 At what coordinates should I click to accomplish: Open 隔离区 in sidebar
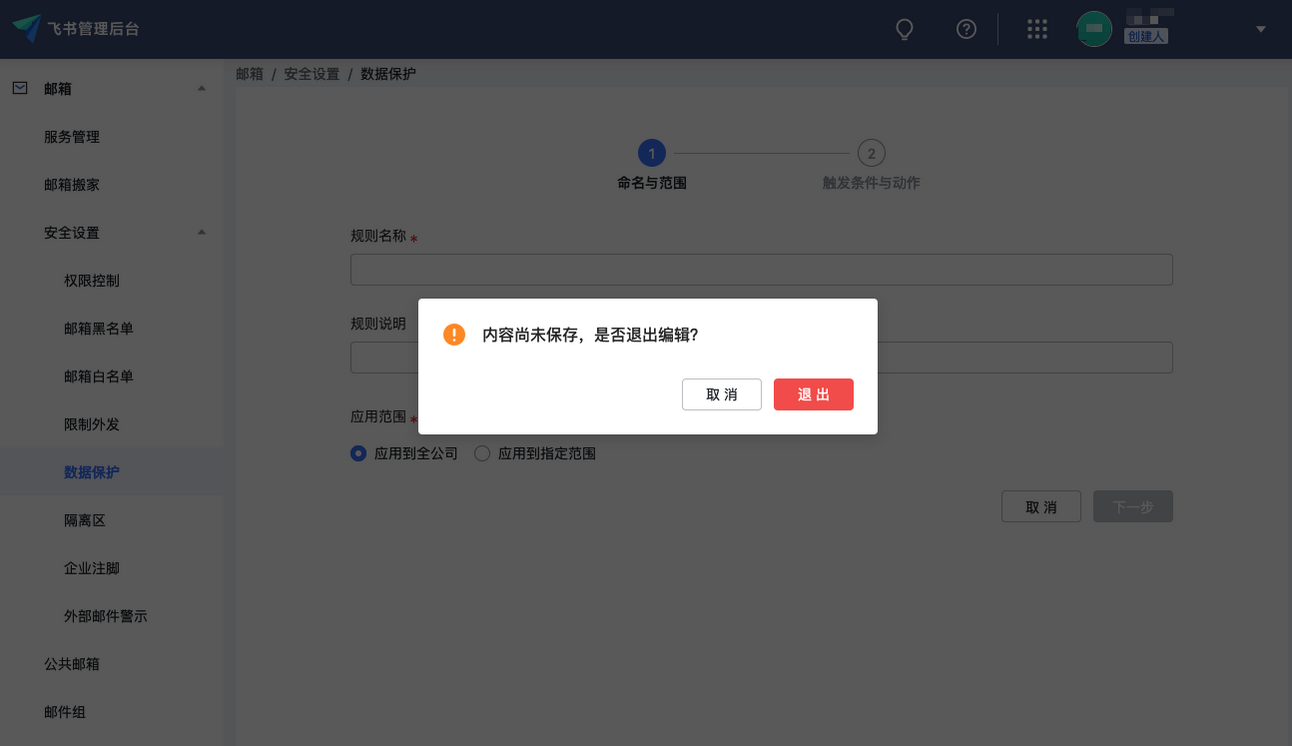[85, 520]
